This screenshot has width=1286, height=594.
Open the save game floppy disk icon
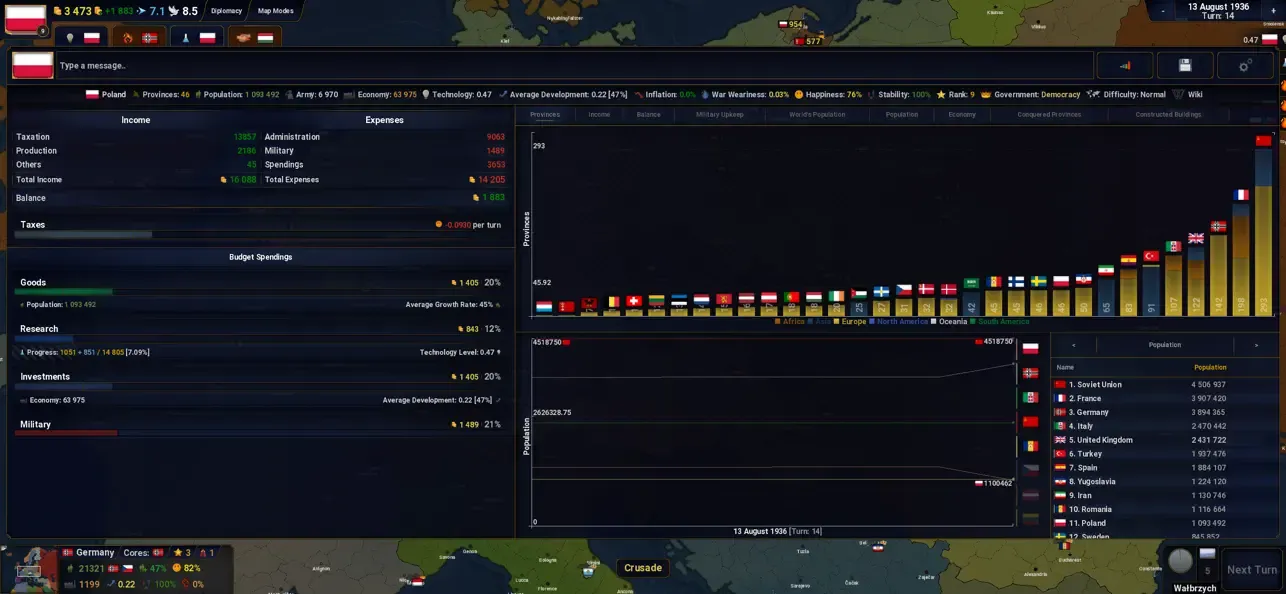pos(1184,66)
